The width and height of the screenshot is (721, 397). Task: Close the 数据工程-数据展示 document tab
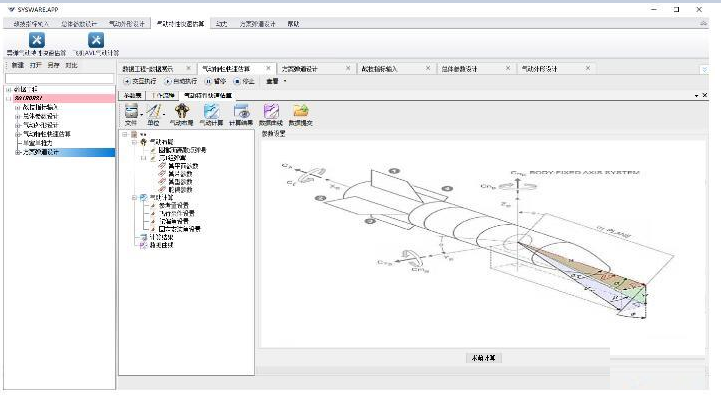[189, 68]
